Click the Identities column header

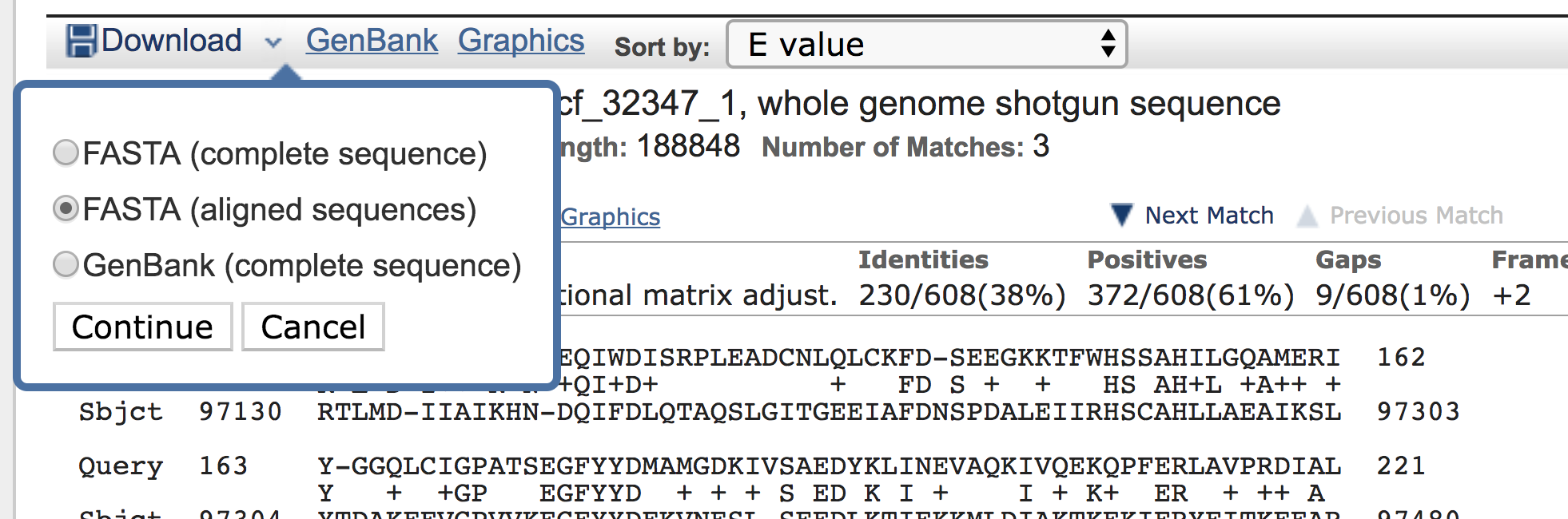point(923,259)
